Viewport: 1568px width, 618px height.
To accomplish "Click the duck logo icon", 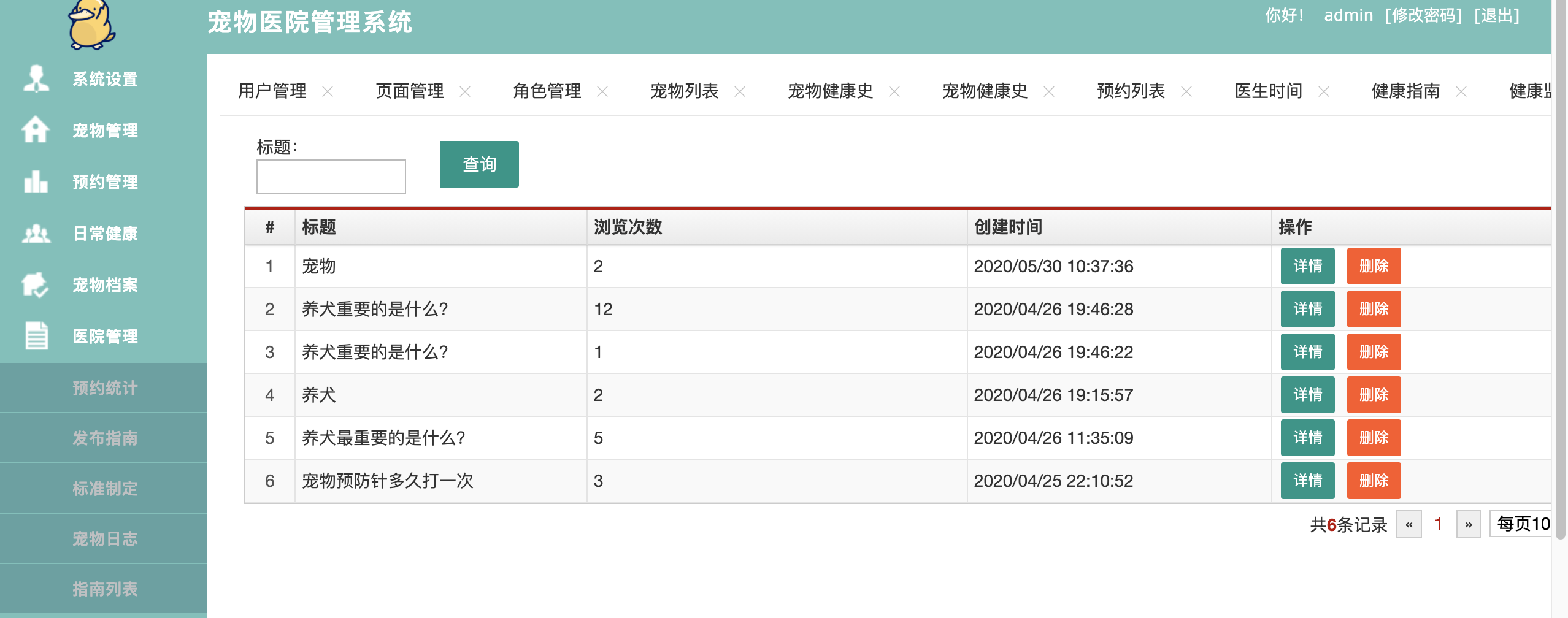I will tap(91, 25).
